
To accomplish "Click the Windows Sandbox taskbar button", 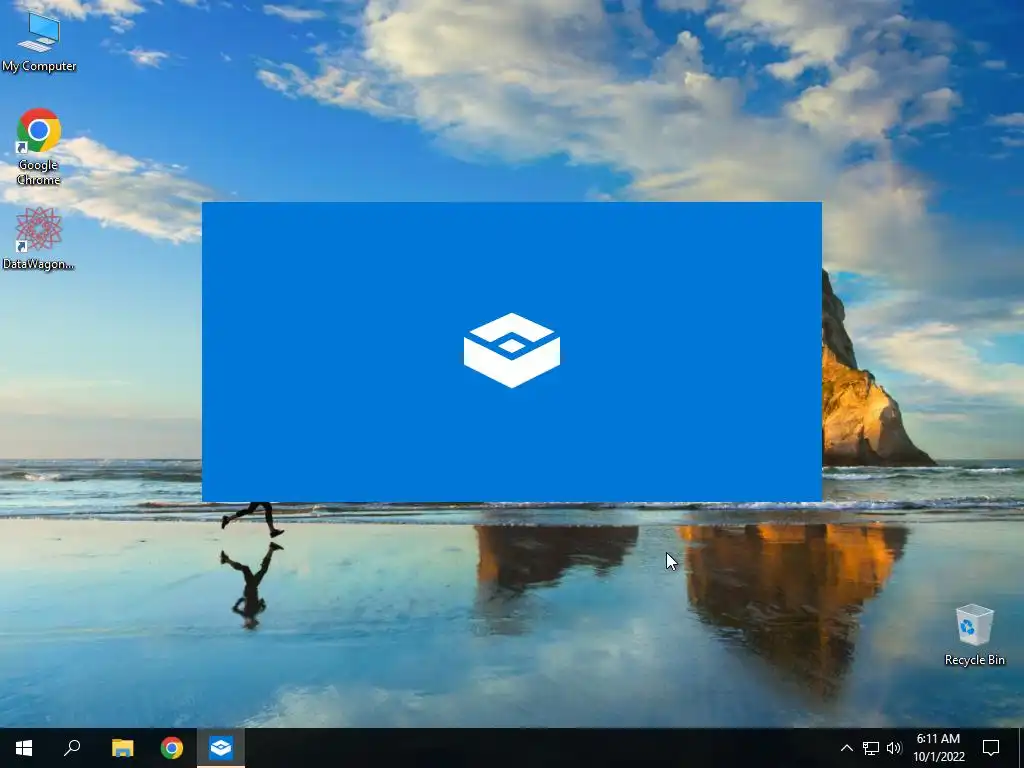I will 221,748.
